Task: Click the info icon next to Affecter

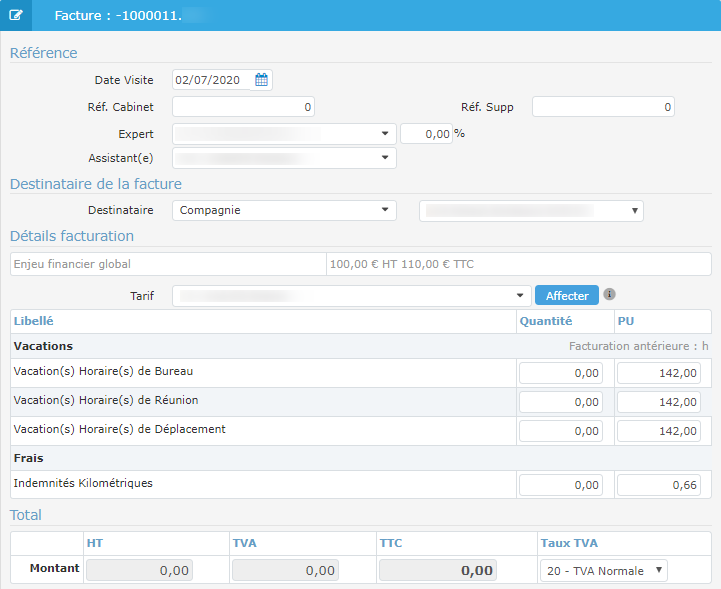Action: [609, 295]
